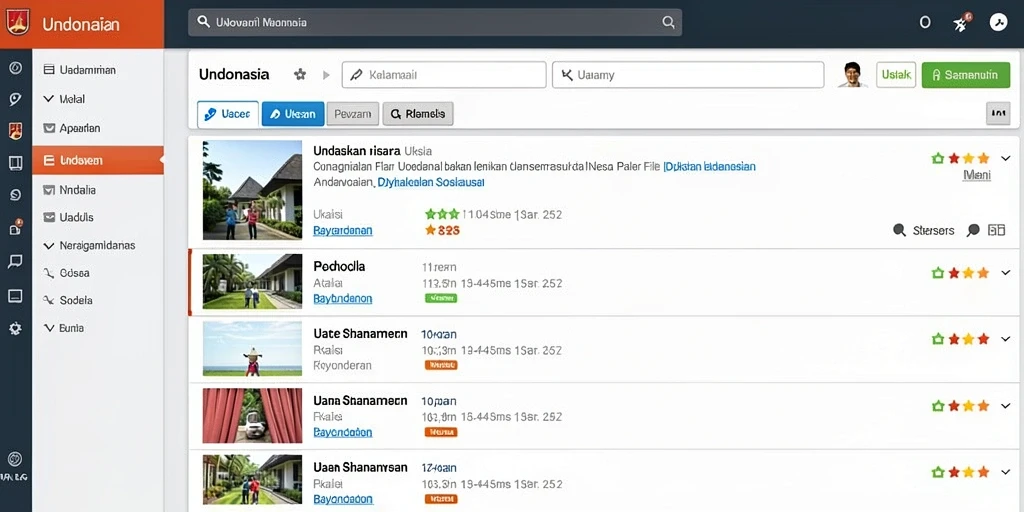Toggle the green outlined star on Pechodla row
This screenshot has height=512, width=1024.
coord(938,273)
